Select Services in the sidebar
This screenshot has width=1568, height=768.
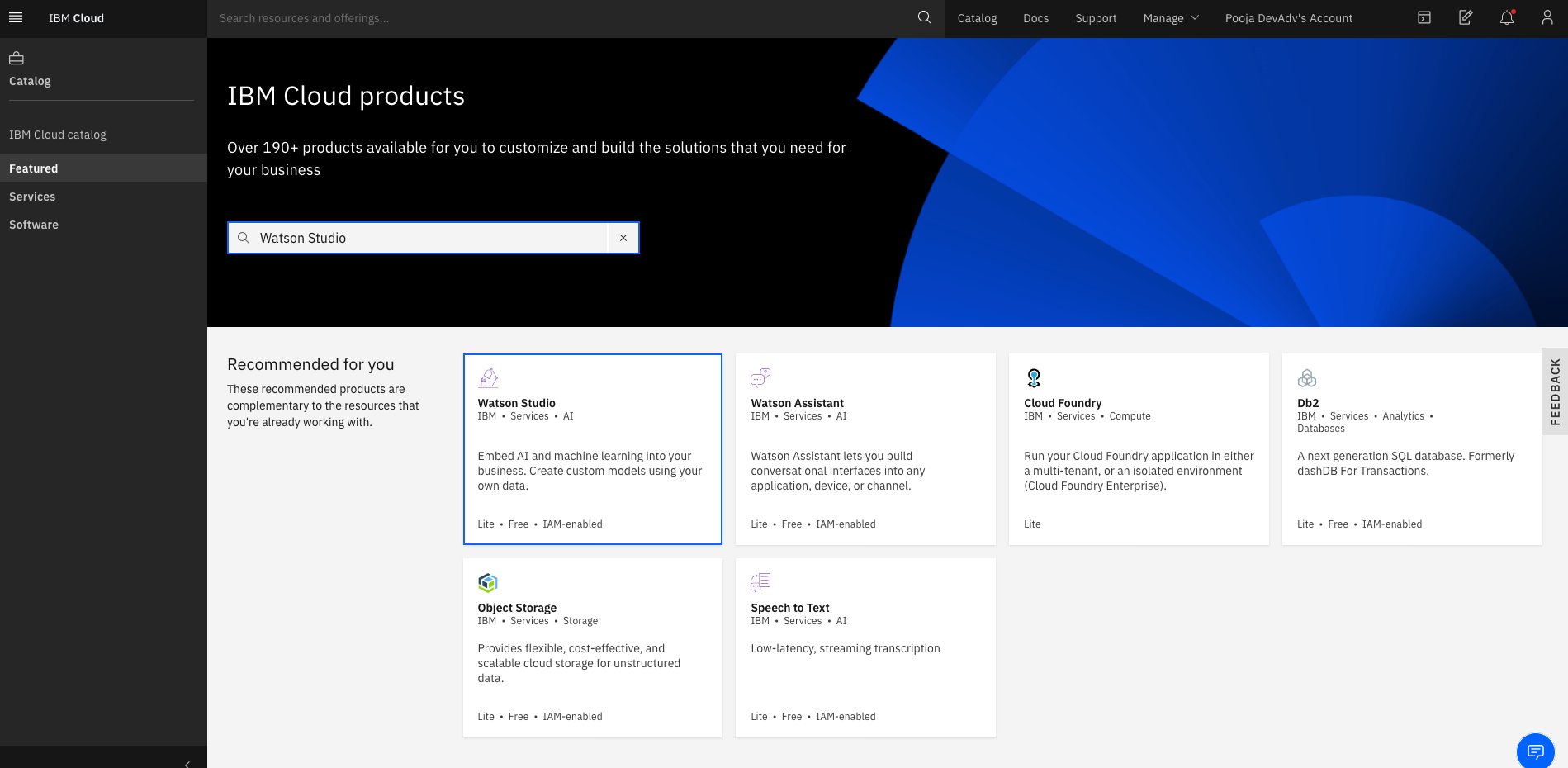coord(103,197)
